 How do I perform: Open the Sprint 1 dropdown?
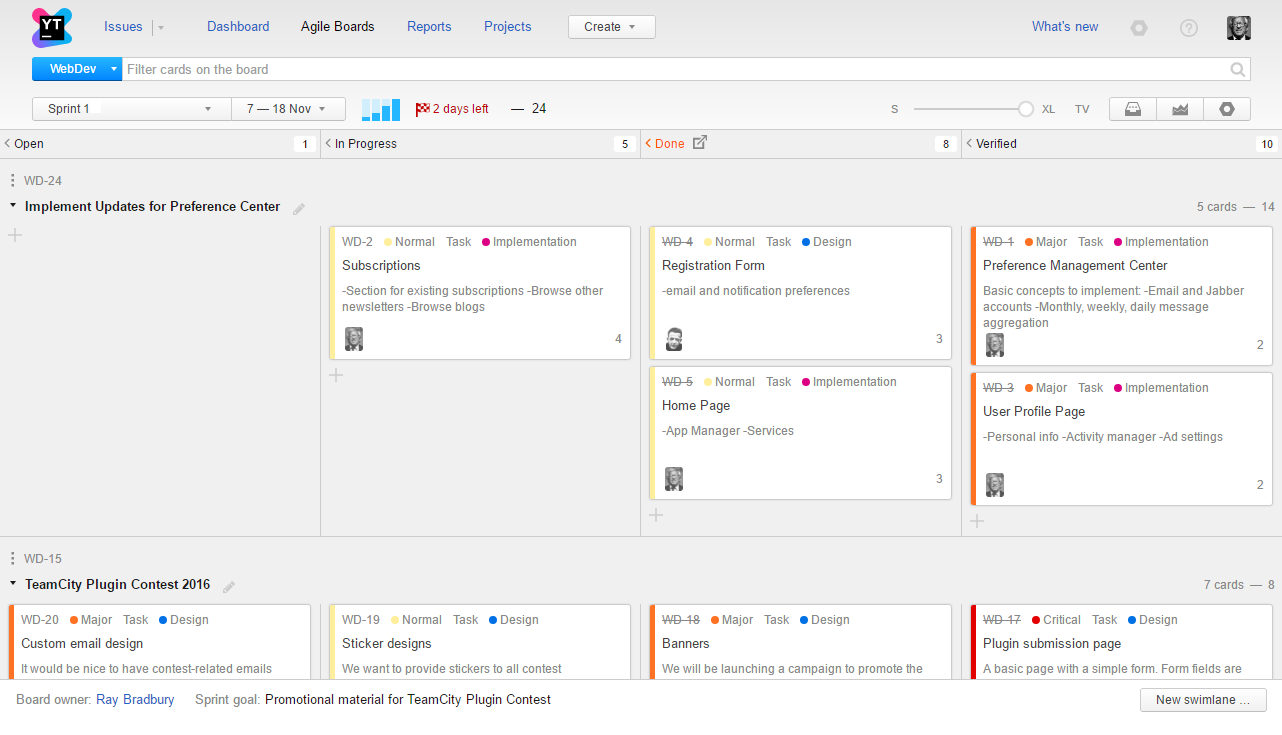click(x=131, y=109)
